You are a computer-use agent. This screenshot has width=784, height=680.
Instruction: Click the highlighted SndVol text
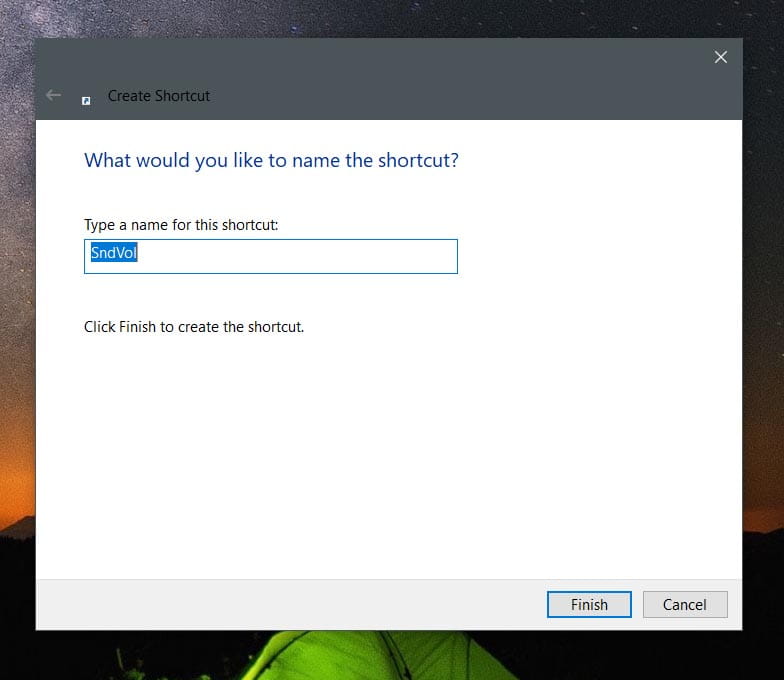pos(114,252)
